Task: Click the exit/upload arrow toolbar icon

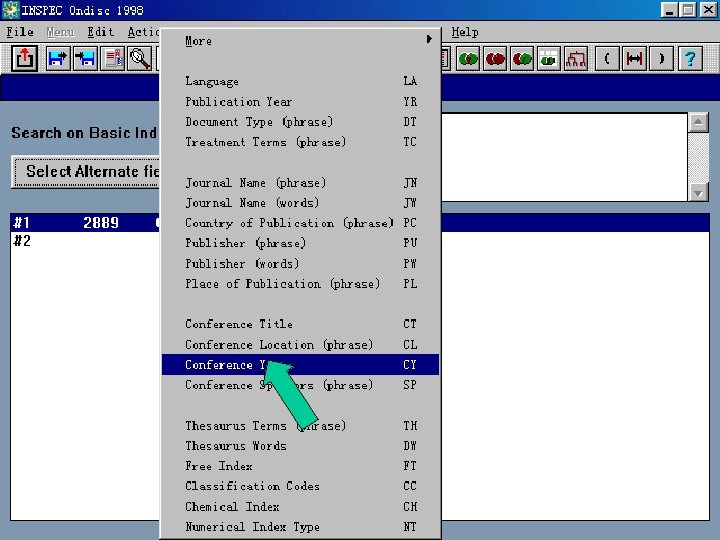Action: pyautogui.click(x=24, y=58)
